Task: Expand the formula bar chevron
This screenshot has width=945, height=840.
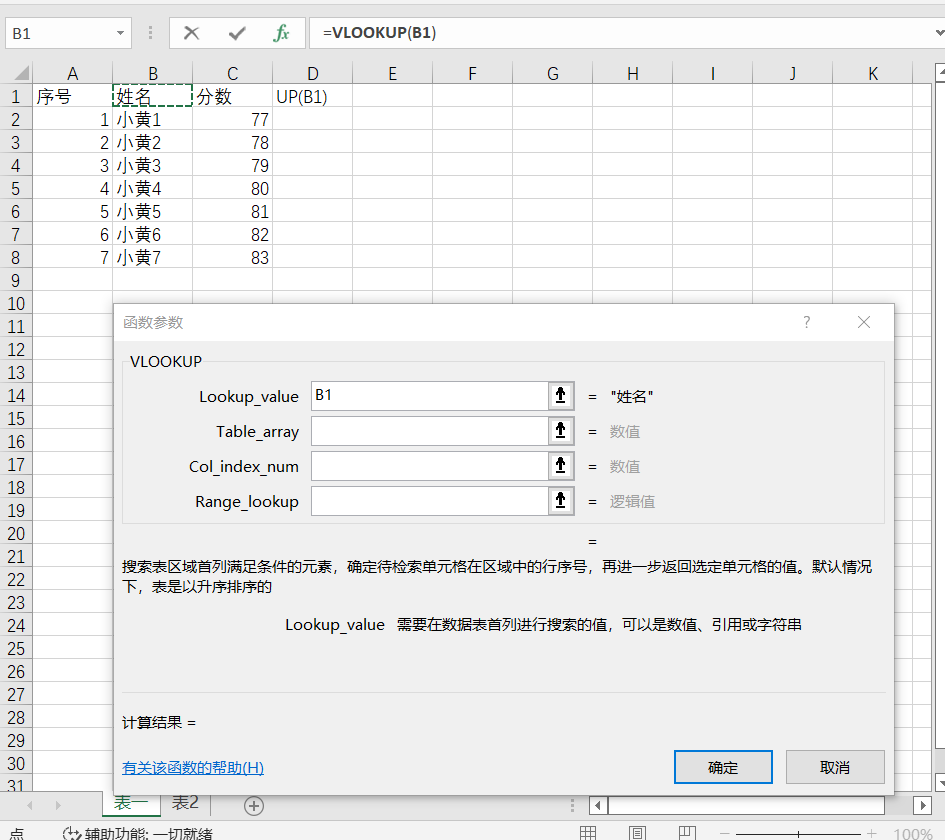Action: tap(939, 33)
